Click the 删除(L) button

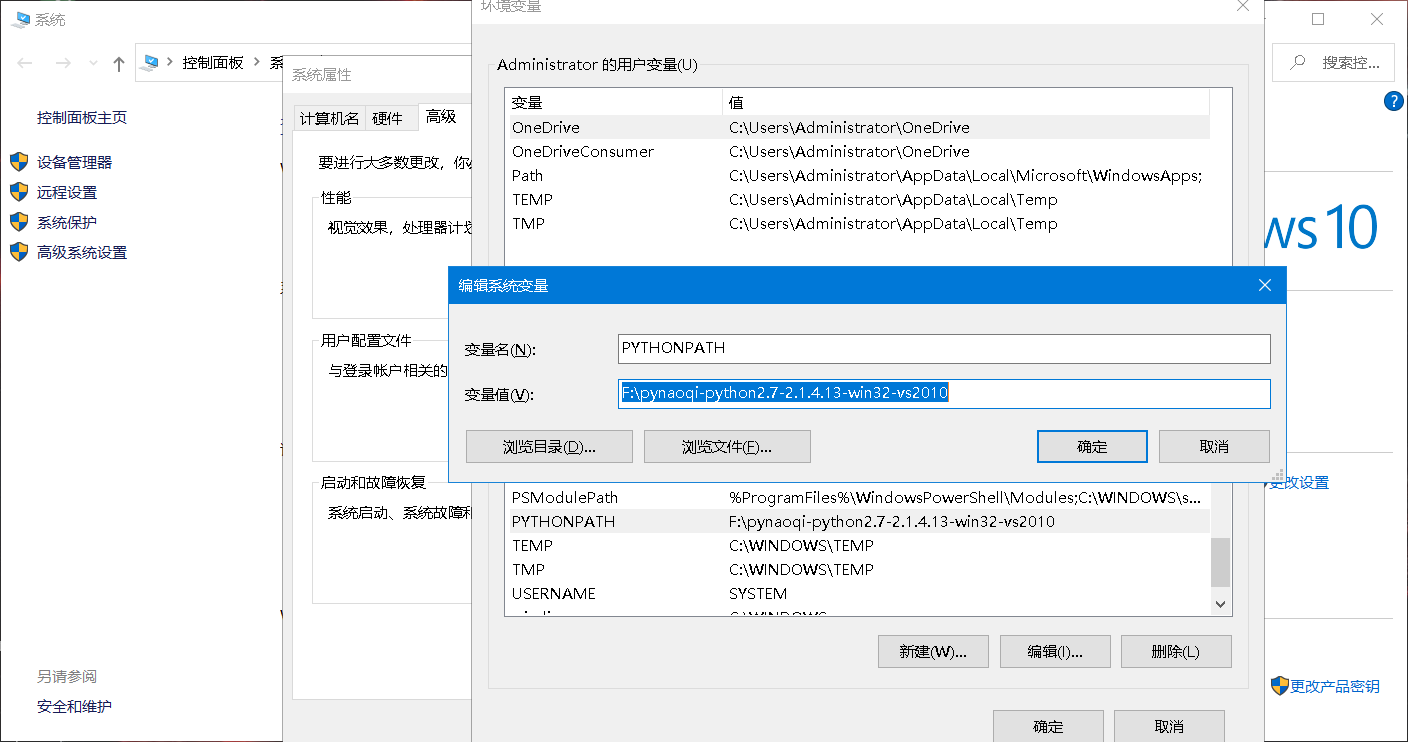[1176, 651]
